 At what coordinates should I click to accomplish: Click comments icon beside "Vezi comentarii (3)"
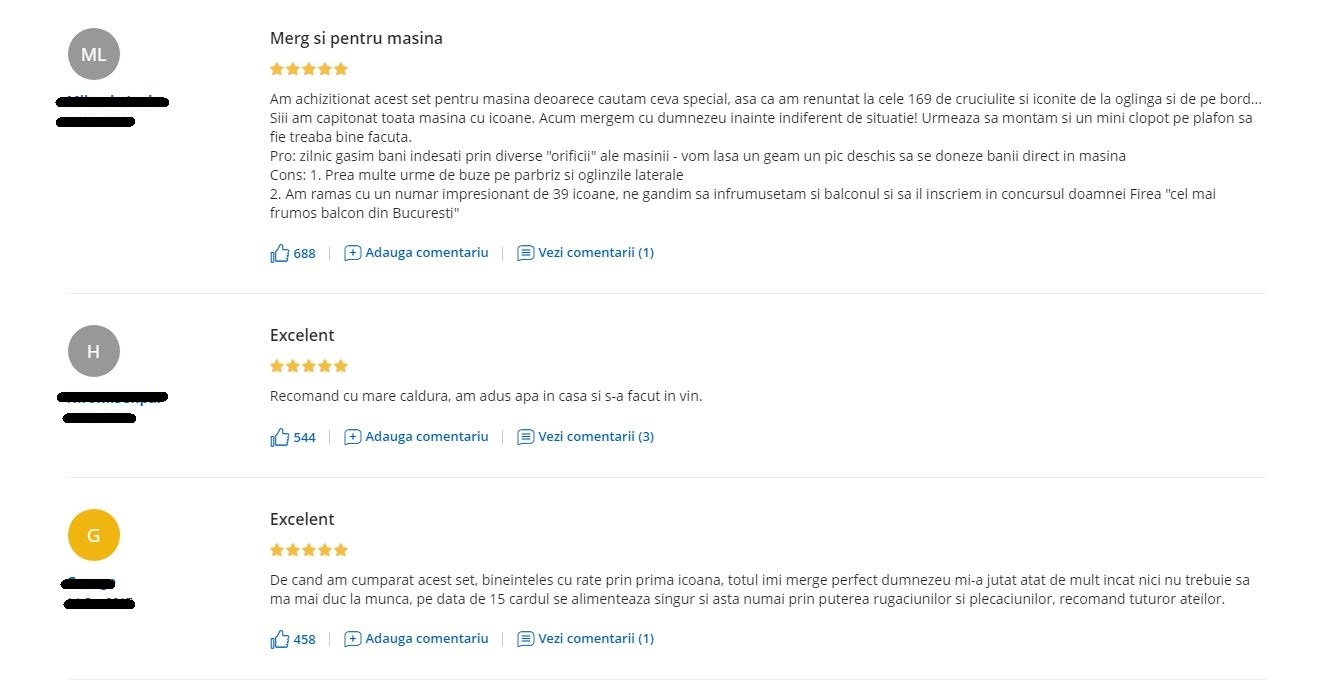[525, 437]
